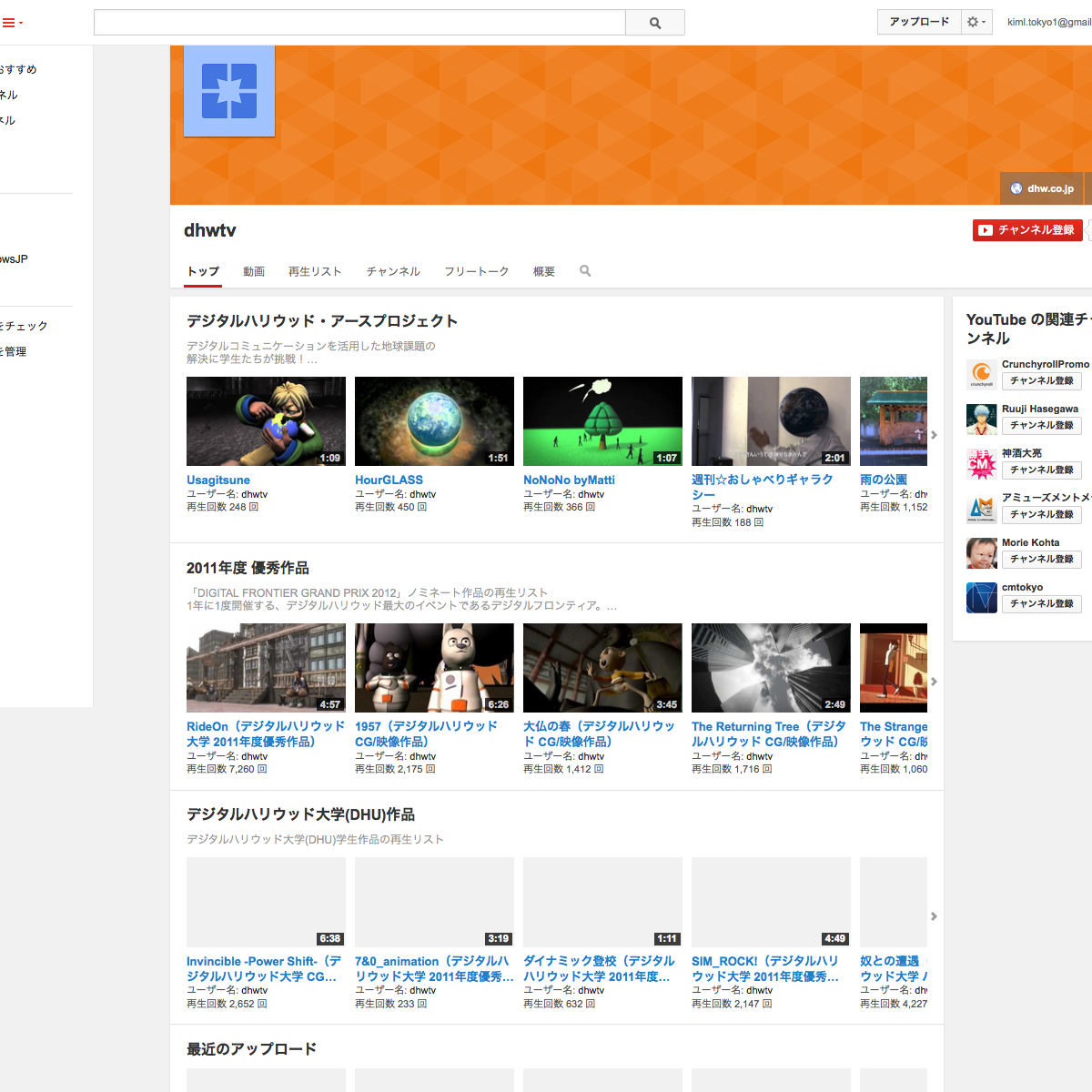Viewport: 1092px width, 1092px height.
Task: Subscribe to CrunchyrollPromo channel
Action: pyautogui.click(x=1042, y=380)
